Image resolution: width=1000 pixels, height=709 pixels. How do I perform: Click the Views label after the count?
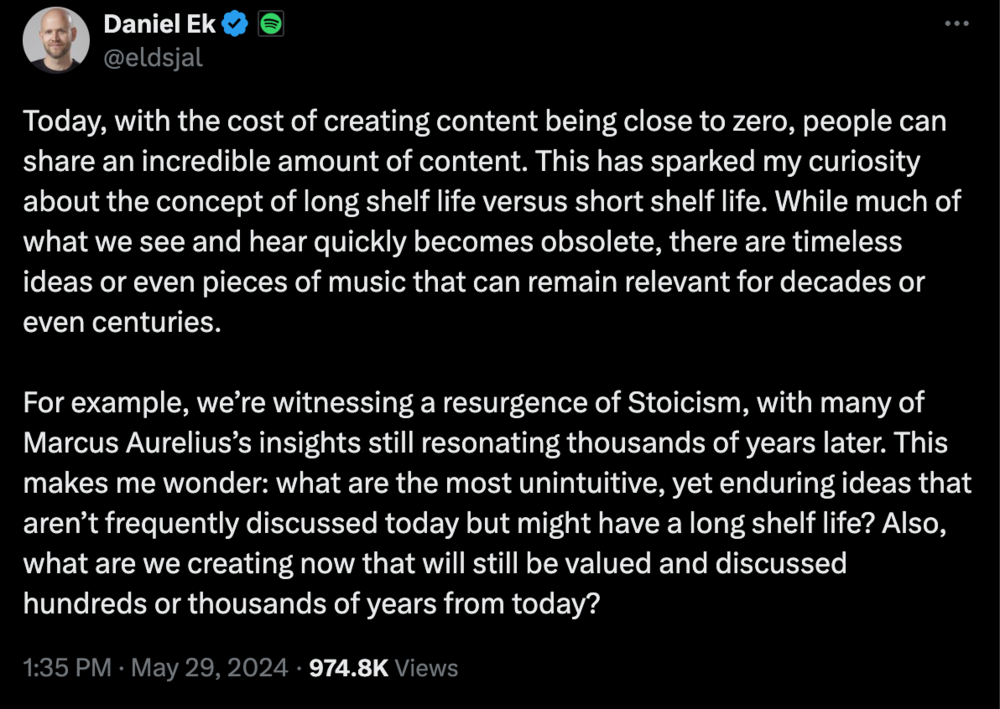pyautogui.click(x=427, y=667)
